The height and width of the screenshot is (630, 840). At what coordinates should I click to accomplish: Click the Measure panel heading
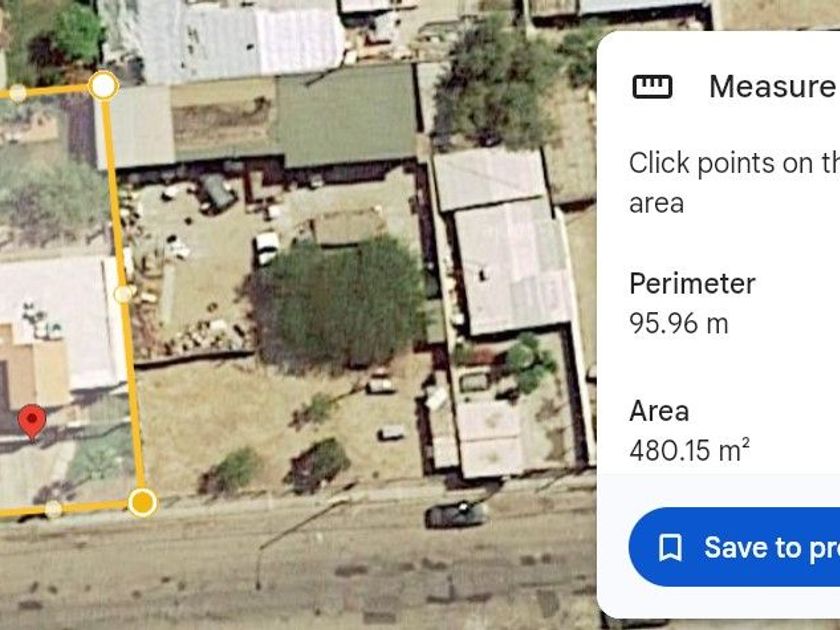click(x=771, y=86)
